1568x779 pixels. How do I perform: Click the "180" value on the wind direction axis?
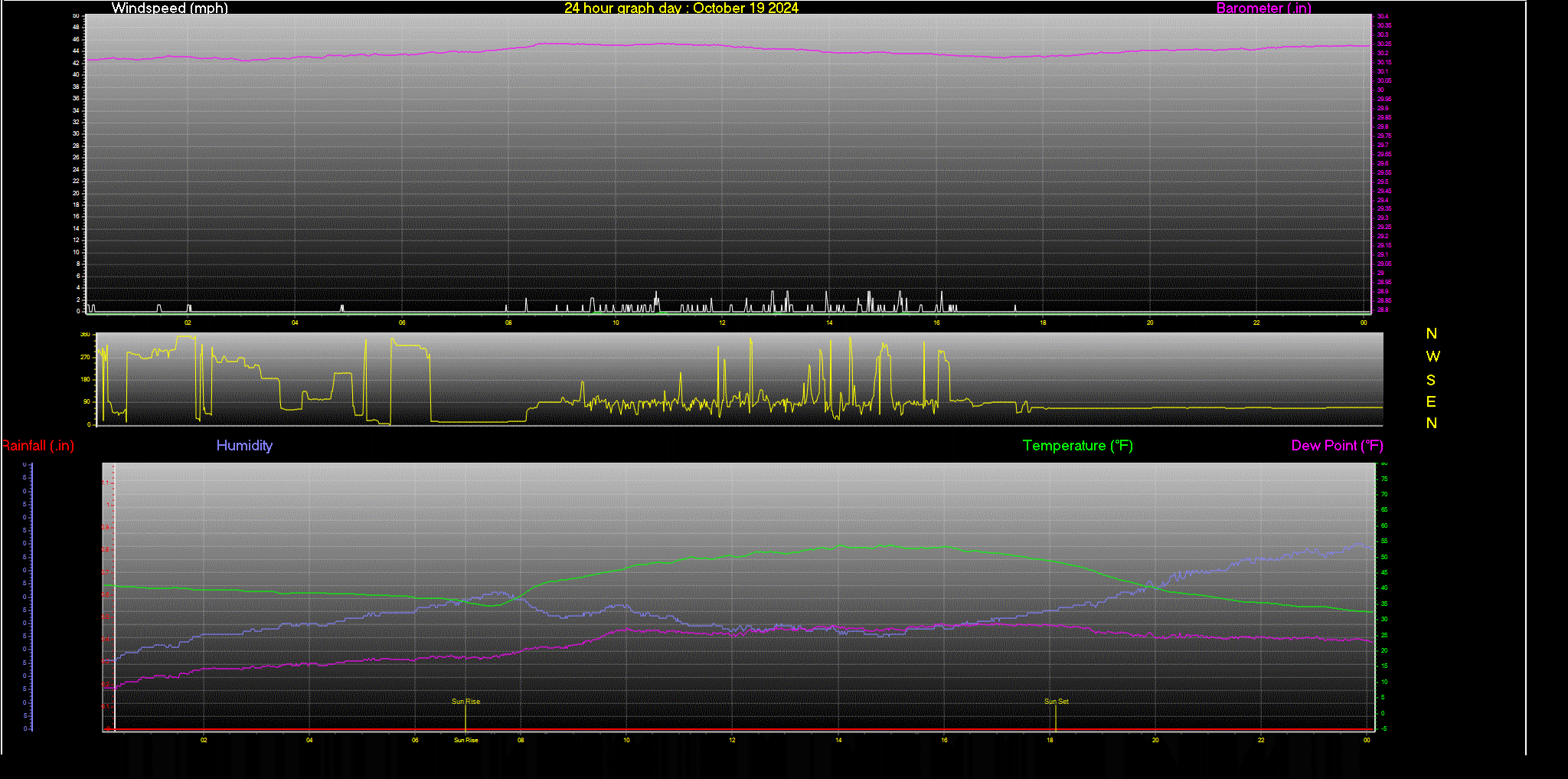tap(85, 379)
